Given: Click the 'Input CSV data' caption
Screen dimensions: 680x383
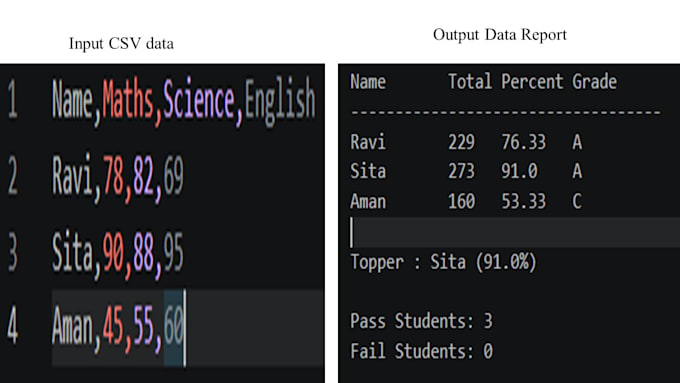Looking at the screenshot, I should point(121,43).
